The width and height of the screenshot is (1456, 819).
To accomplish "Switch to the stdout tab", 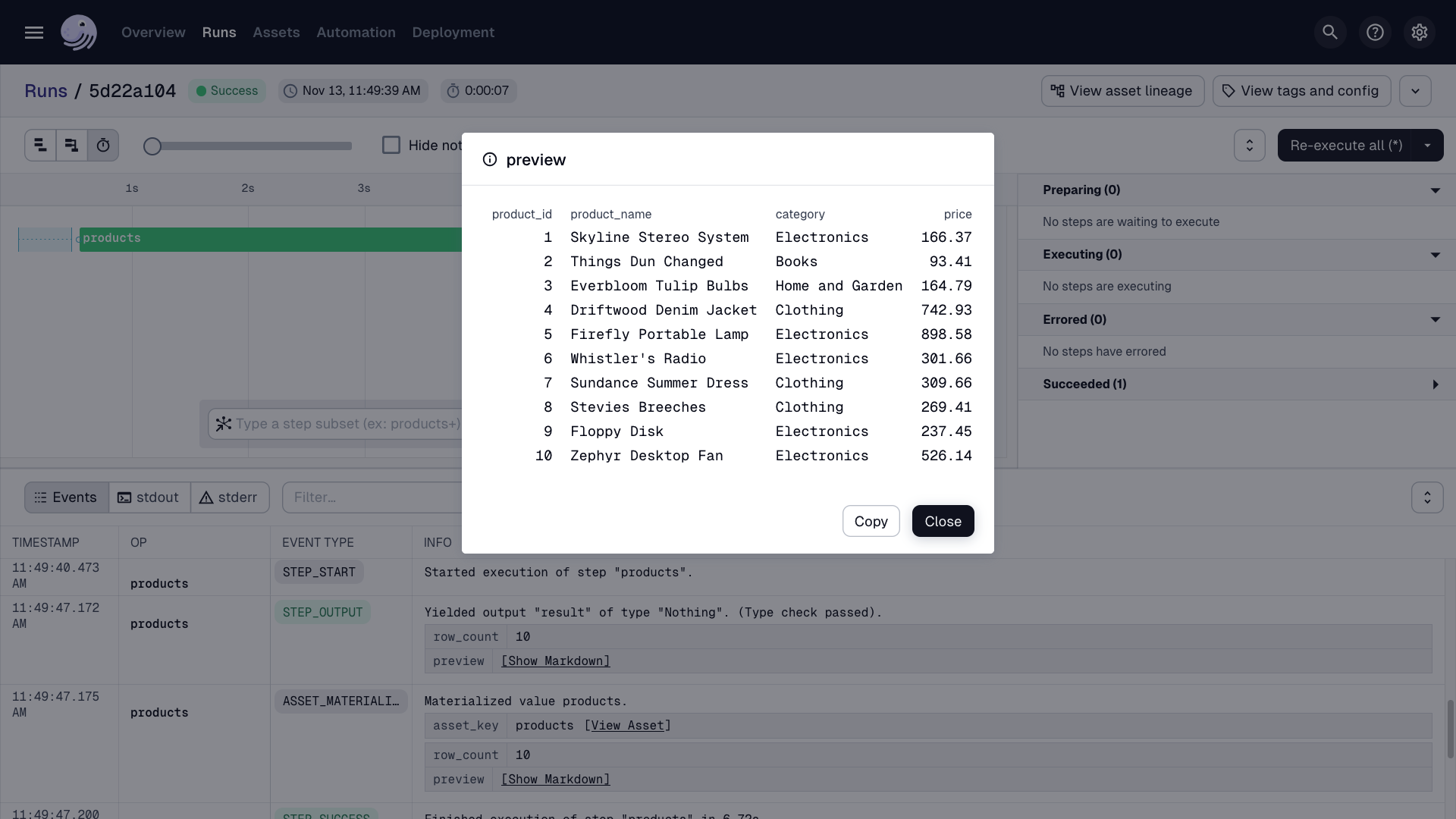I will tap(149, 497).
